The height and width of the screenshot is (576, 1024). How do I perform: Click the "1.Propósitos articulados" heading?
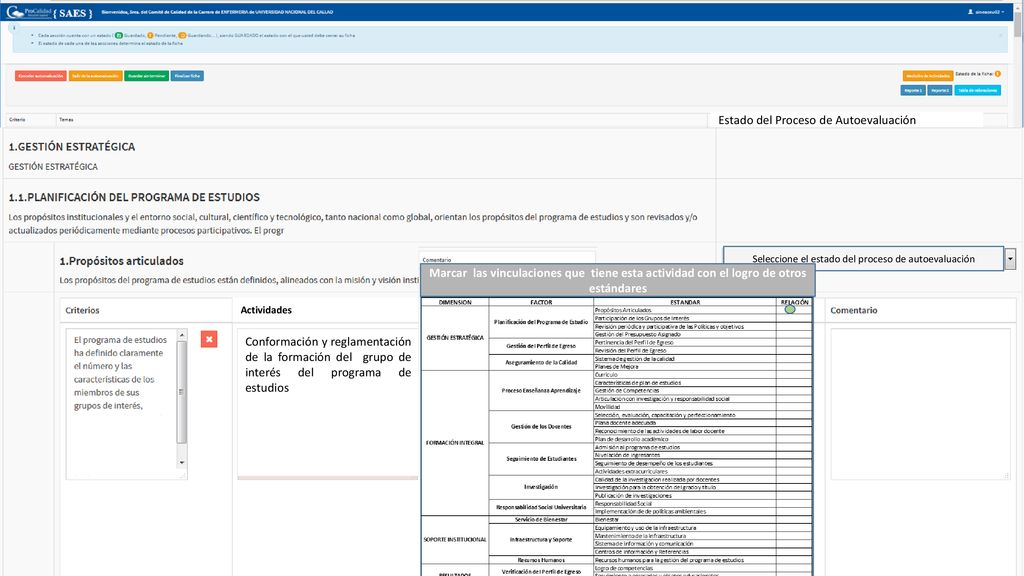point(121,261)
